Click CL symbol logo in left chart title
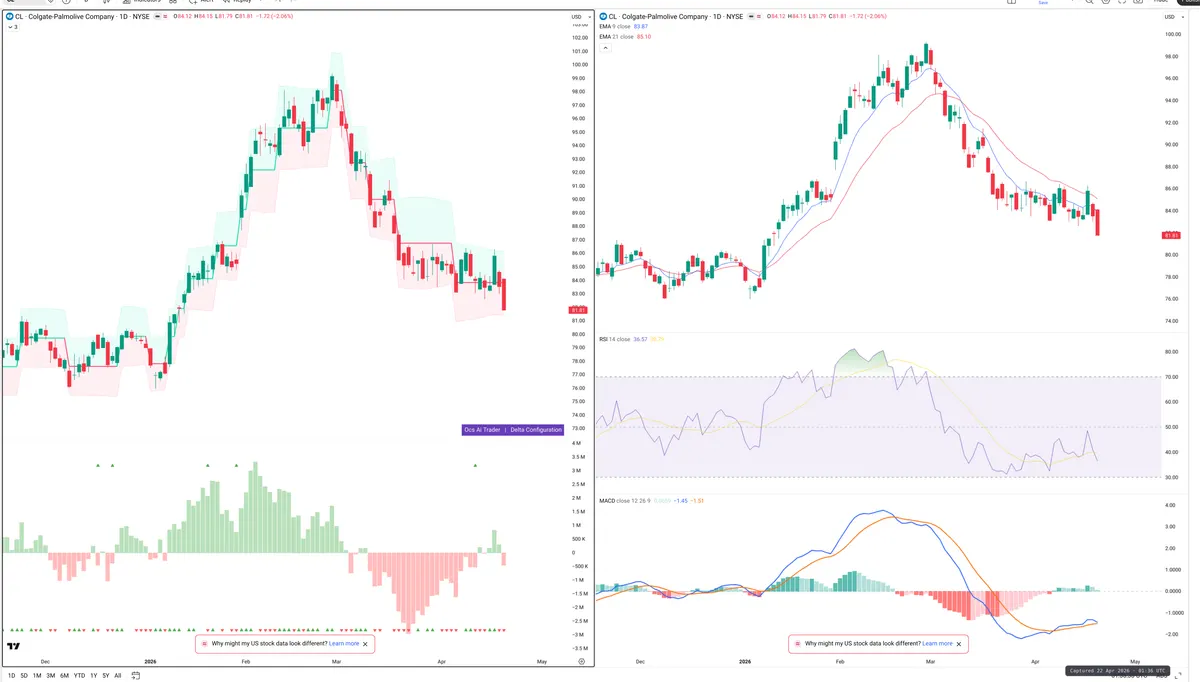 coord(9,17)
